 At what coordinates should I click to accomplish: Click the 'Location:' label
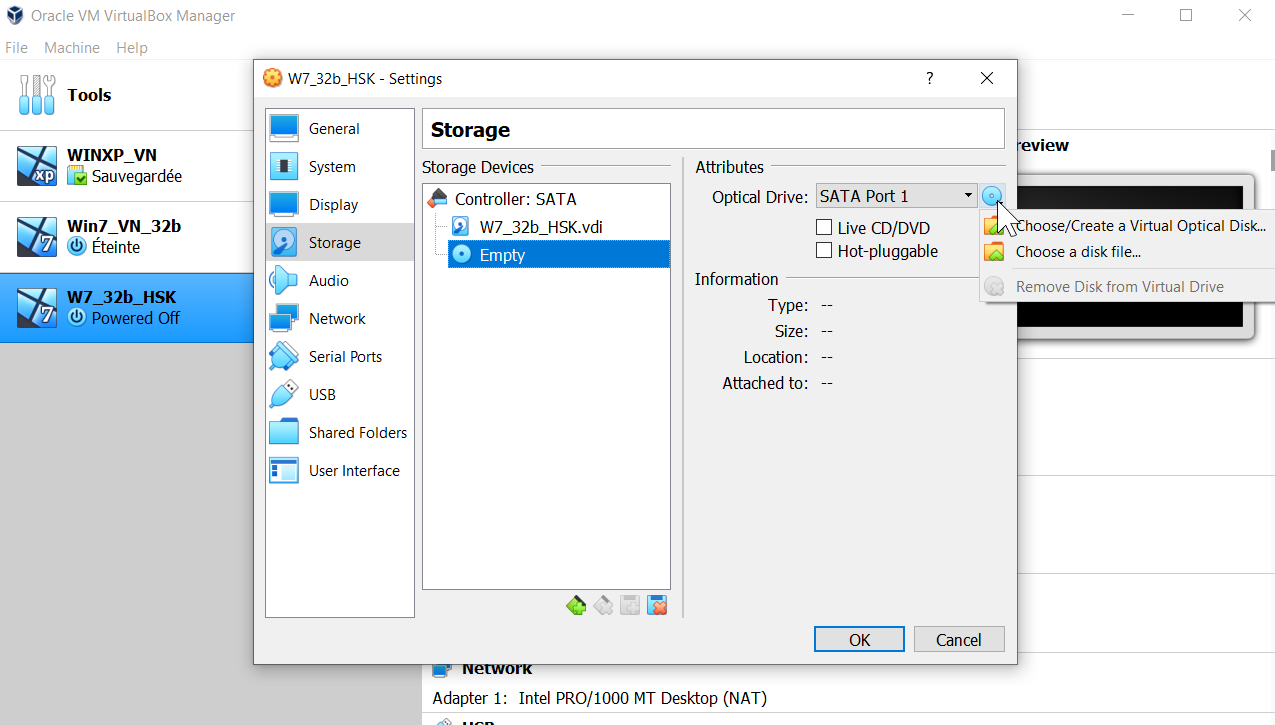[x=776, y=357]
